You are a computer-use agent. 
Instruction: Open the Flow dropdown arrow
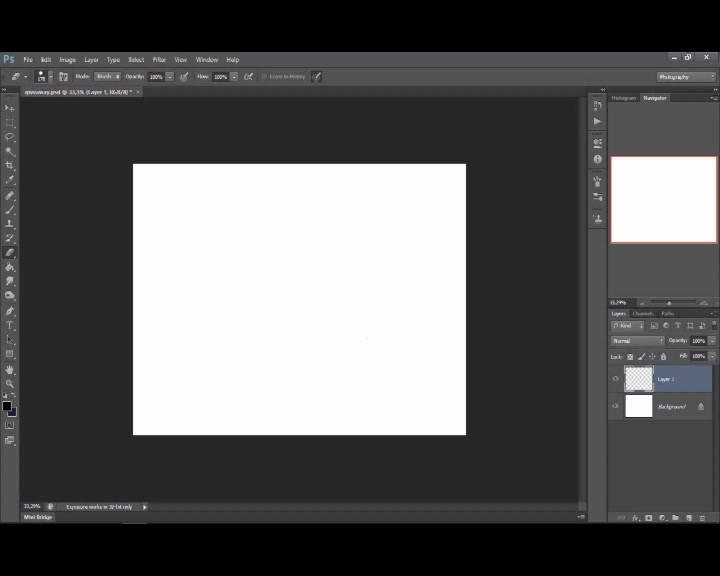234,77
